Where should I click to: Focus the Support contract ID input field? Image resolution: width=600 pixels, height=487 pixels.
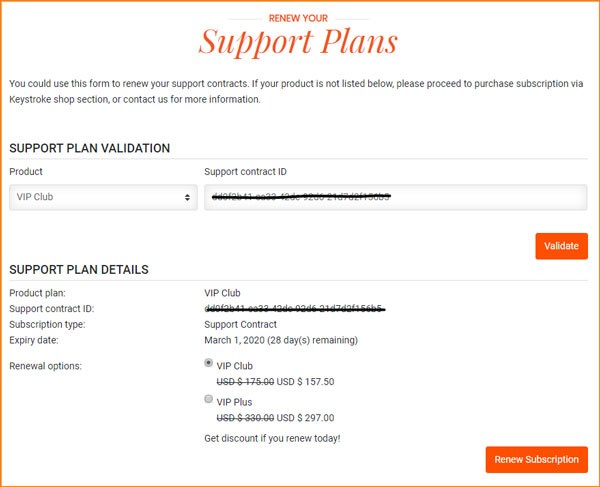pos(395,197)
